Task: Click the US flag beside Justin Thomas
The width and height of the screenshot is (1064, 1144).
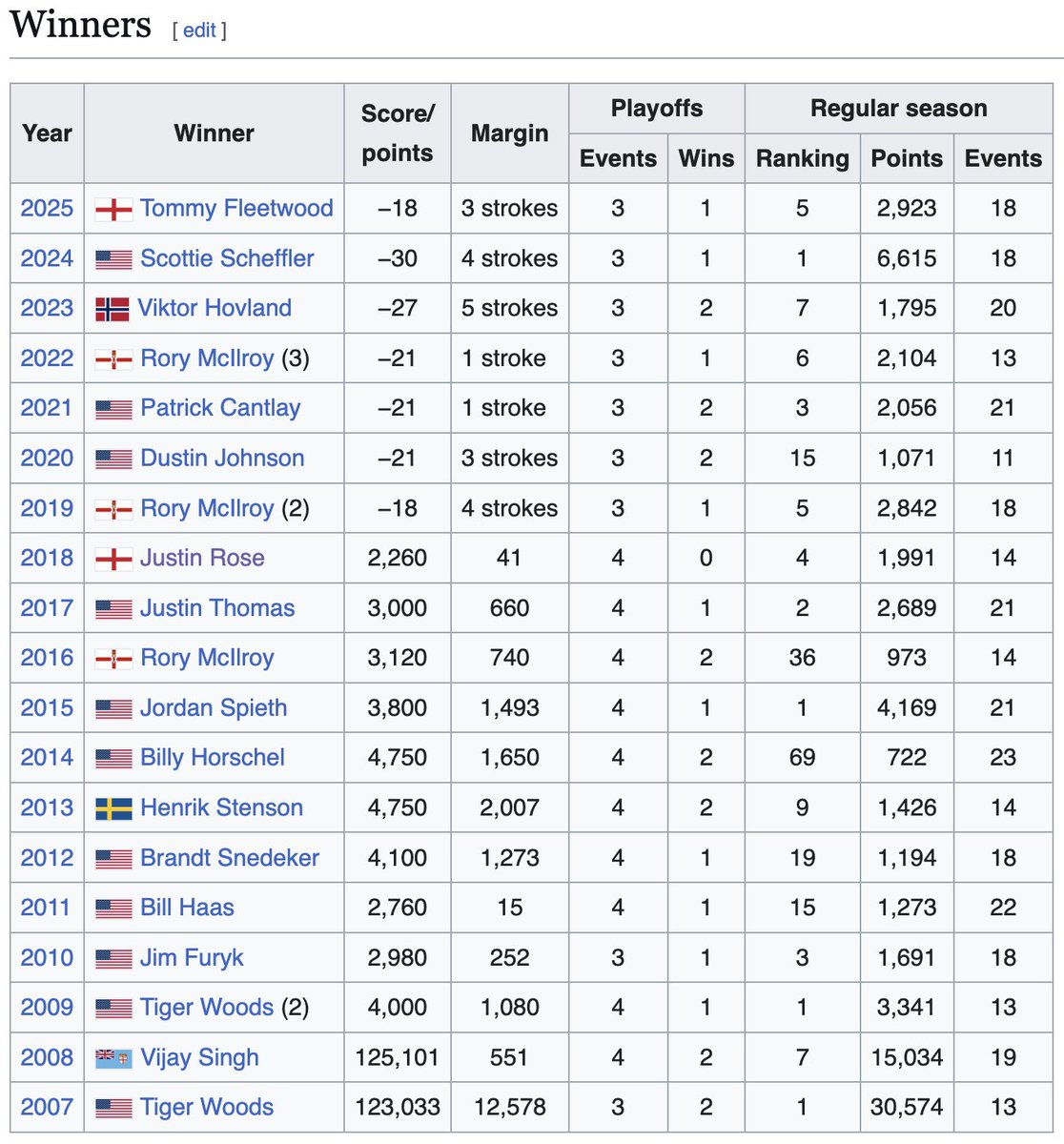Action: coord(113,609)
